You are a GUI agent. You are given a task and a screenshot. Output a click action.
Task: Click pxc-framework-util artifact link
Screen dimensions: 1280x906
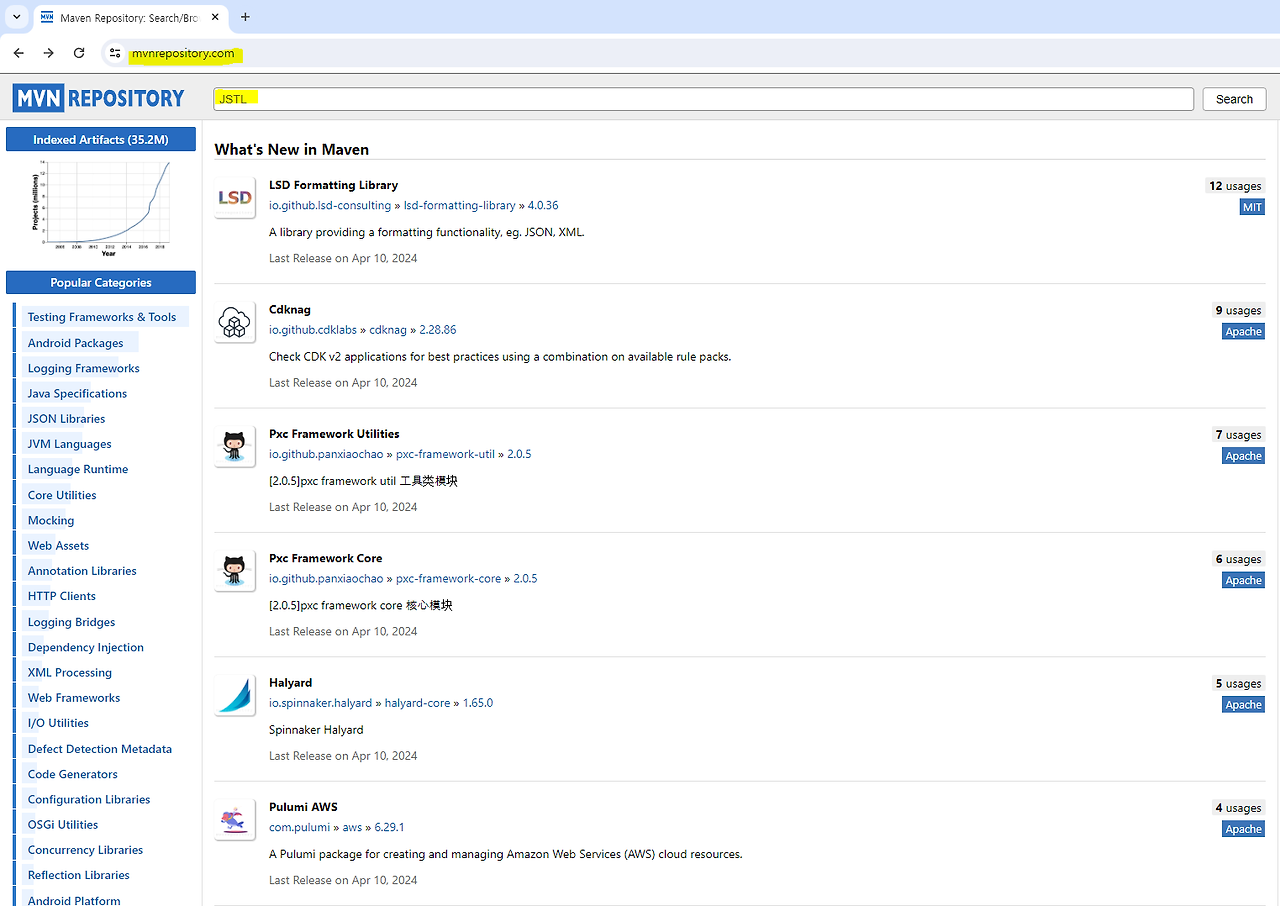[x=445, y=454]
